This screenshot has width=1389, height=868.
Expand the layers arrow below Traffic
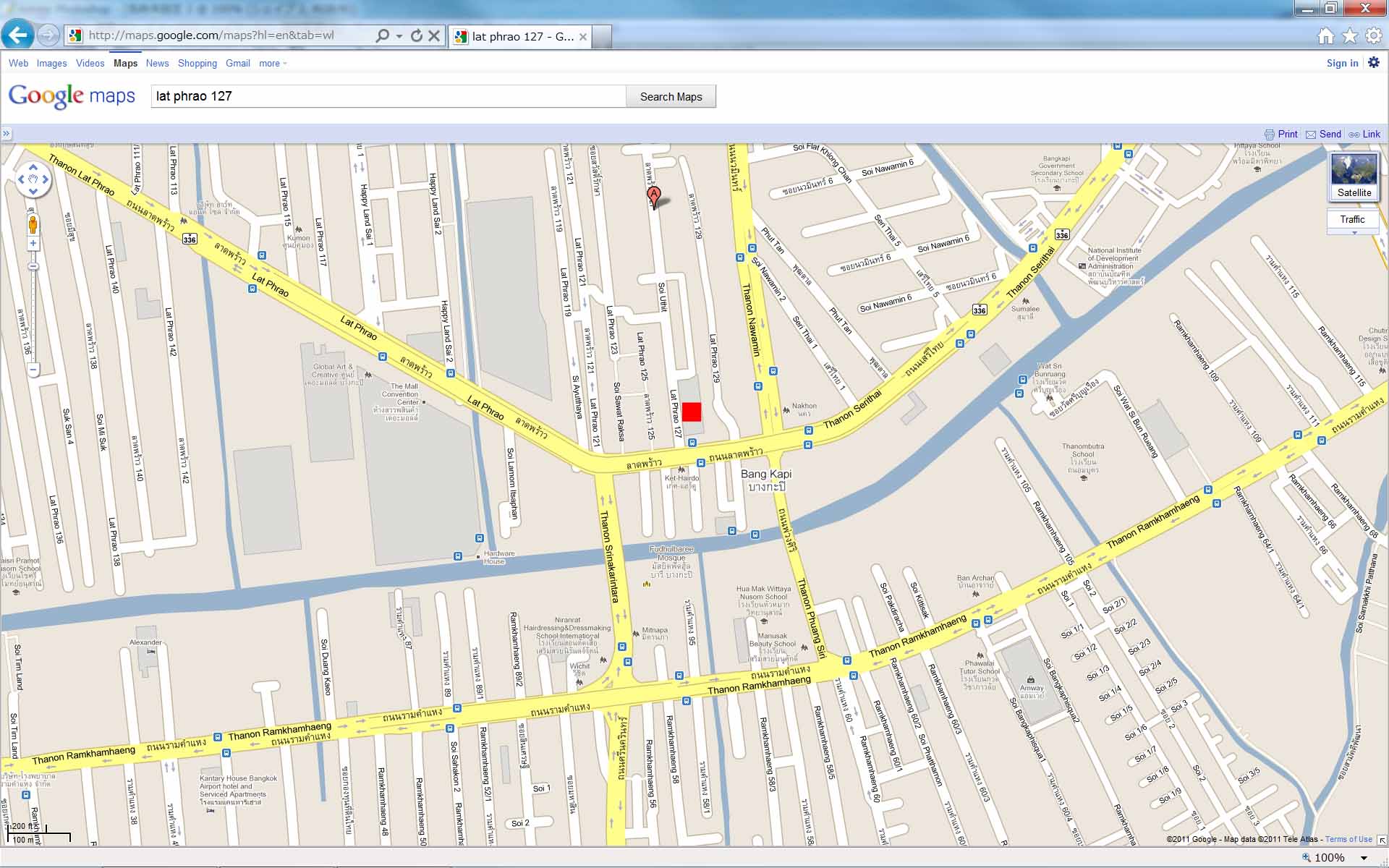click(x=1354, y=232)
